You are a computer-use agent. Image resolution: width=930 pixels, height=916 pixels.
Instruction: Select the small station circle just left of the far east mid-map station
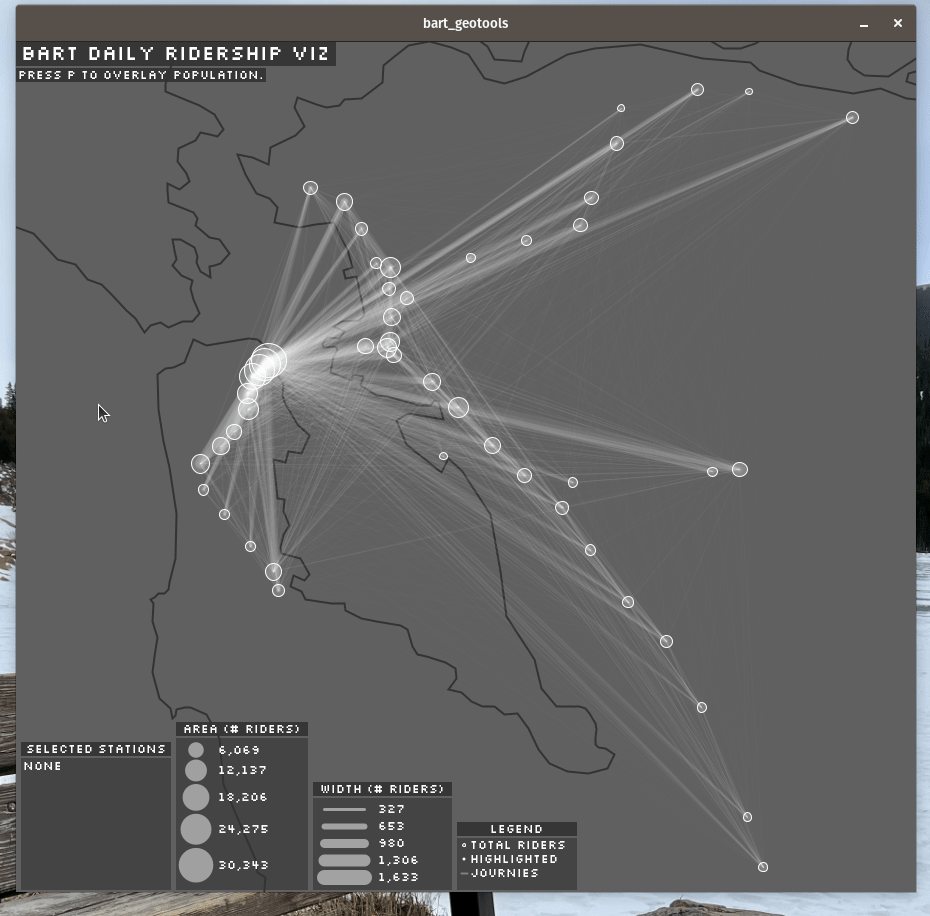coord(712,472)
